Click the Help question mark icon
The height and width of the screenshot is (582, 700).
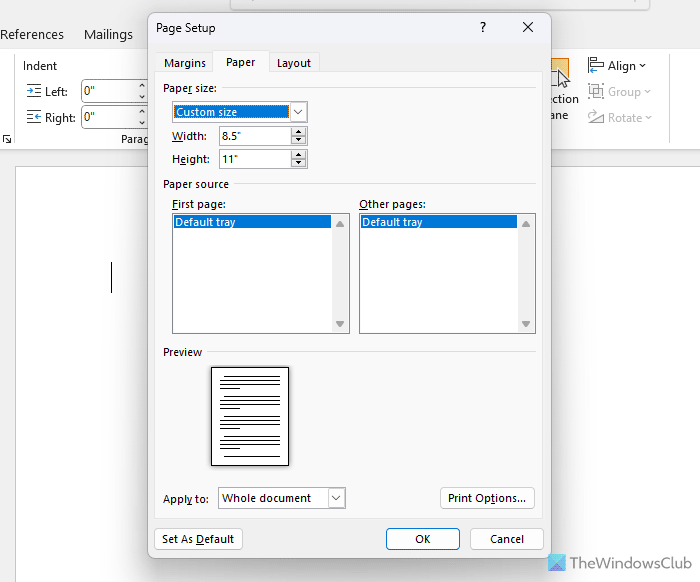pyautogui.click(x=483, y=27)
